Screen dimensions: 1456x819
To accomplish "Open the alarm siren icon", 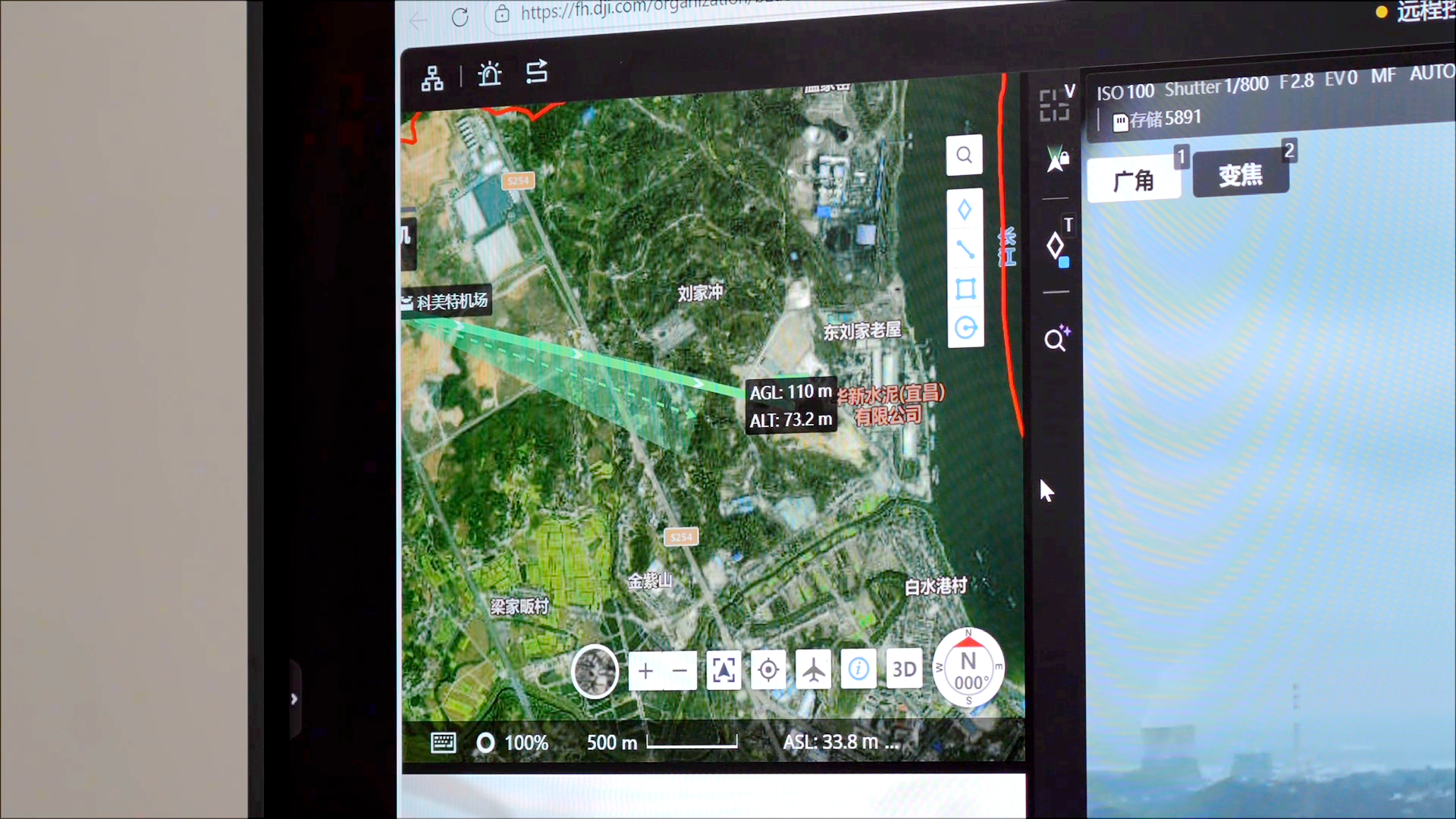I will pyautogui.click(x=490, y=74).
